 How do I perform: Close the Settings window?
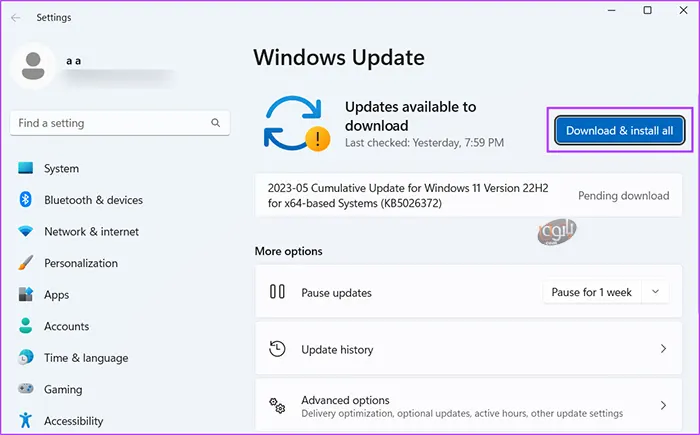coord(683,10)
